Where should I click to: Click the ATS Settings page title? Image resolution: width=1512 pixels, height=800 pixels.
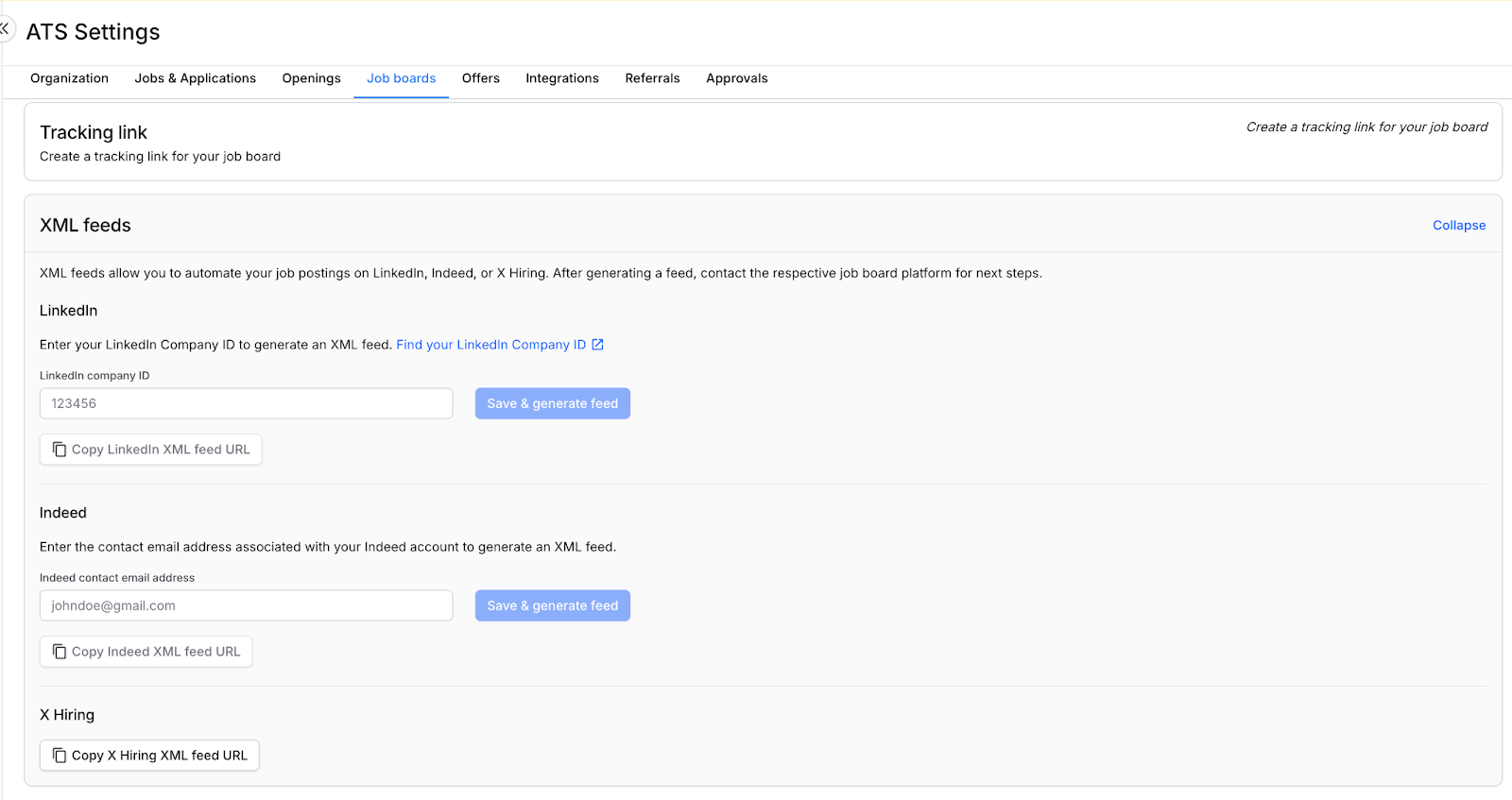pos(93,32)
